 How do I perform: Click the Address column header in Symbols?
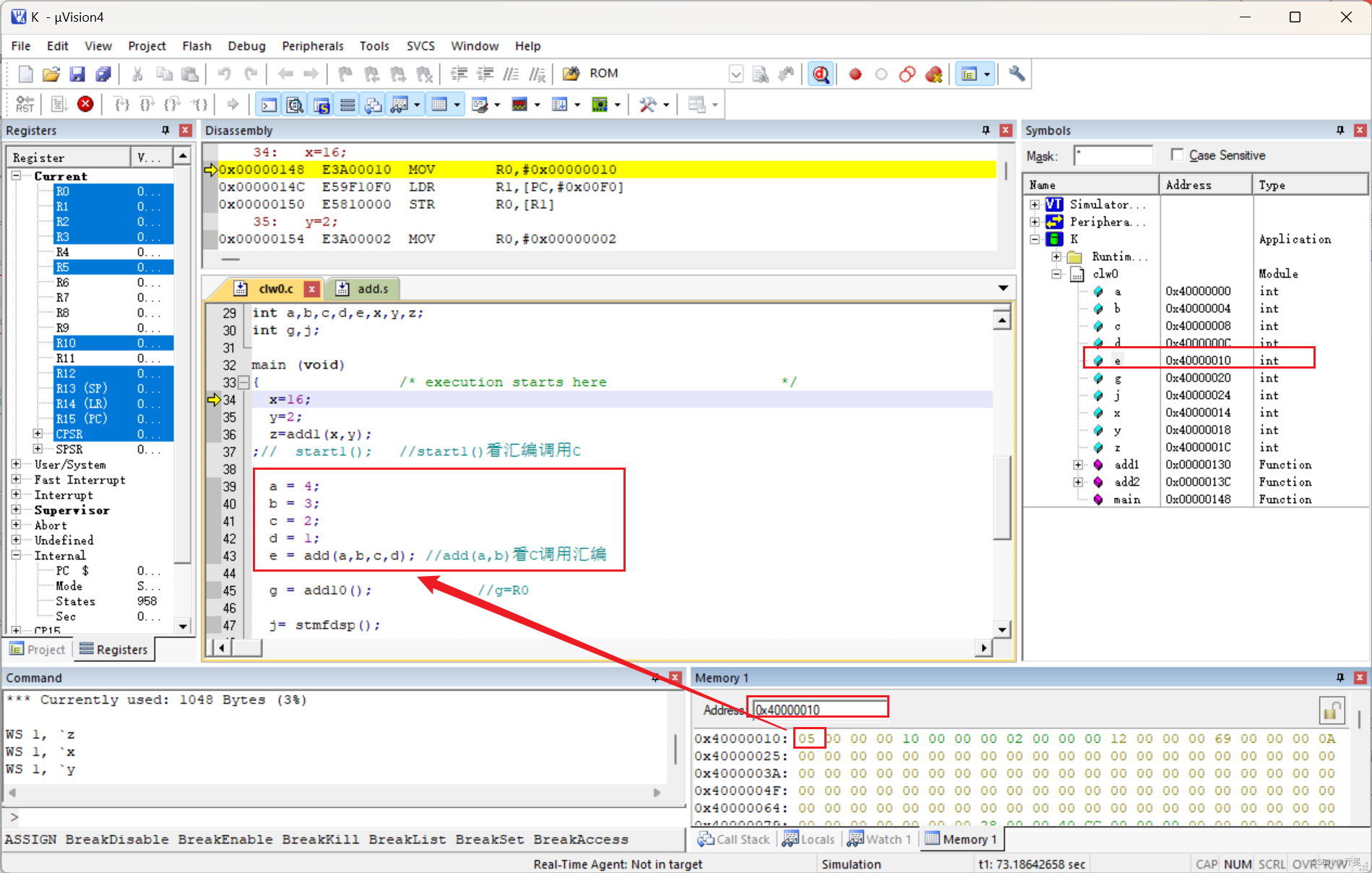point(1205,185)
